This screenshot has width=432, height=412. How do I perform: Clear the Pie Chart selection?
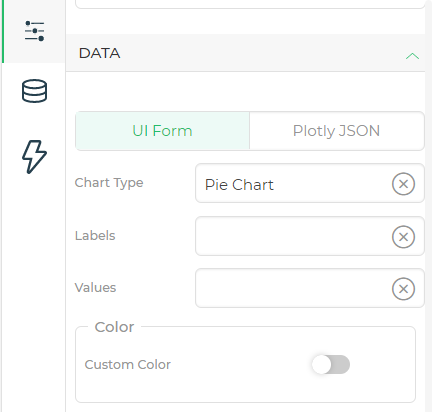(x=403, y=184)
